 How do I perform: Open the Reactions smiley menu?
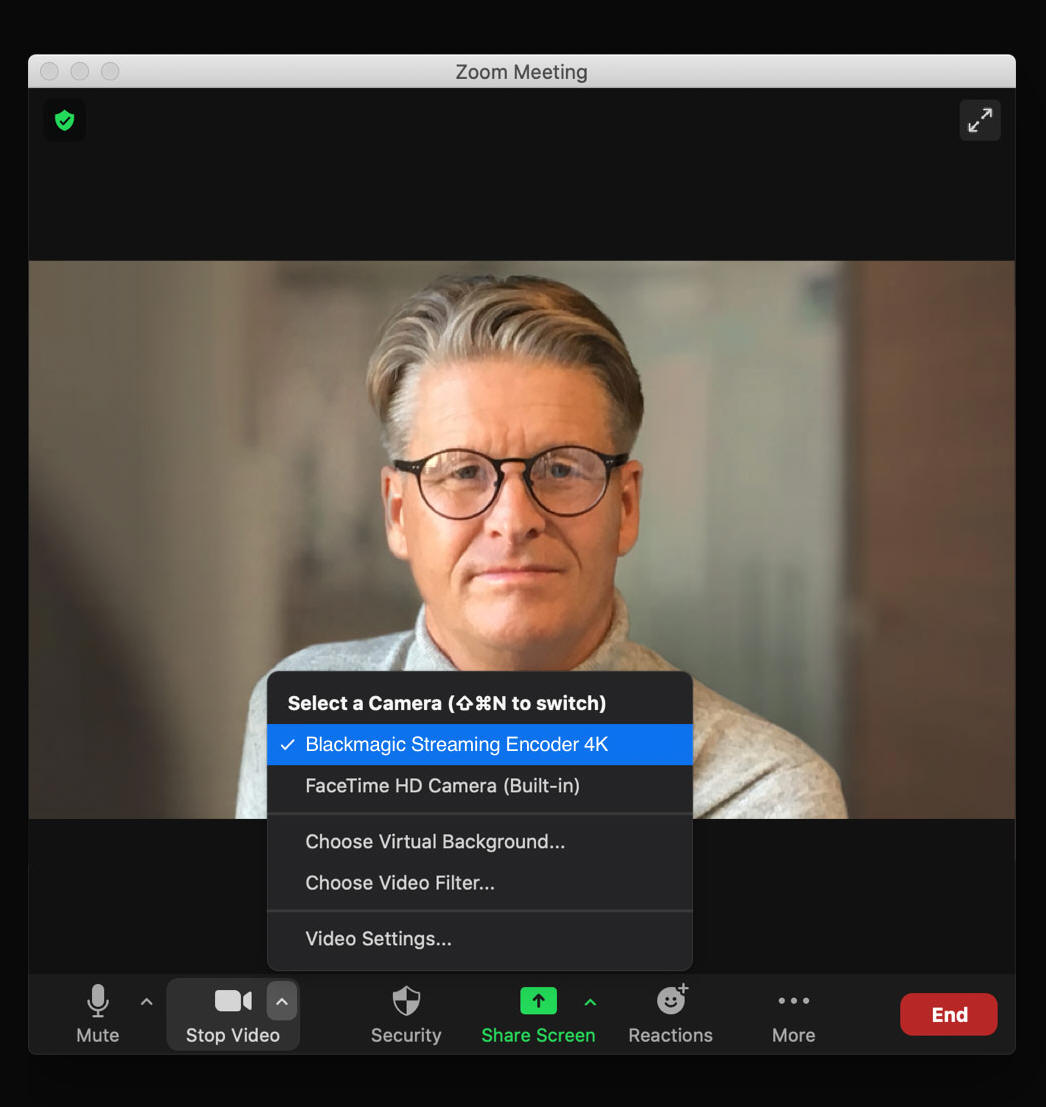(x=671, y=1014)
